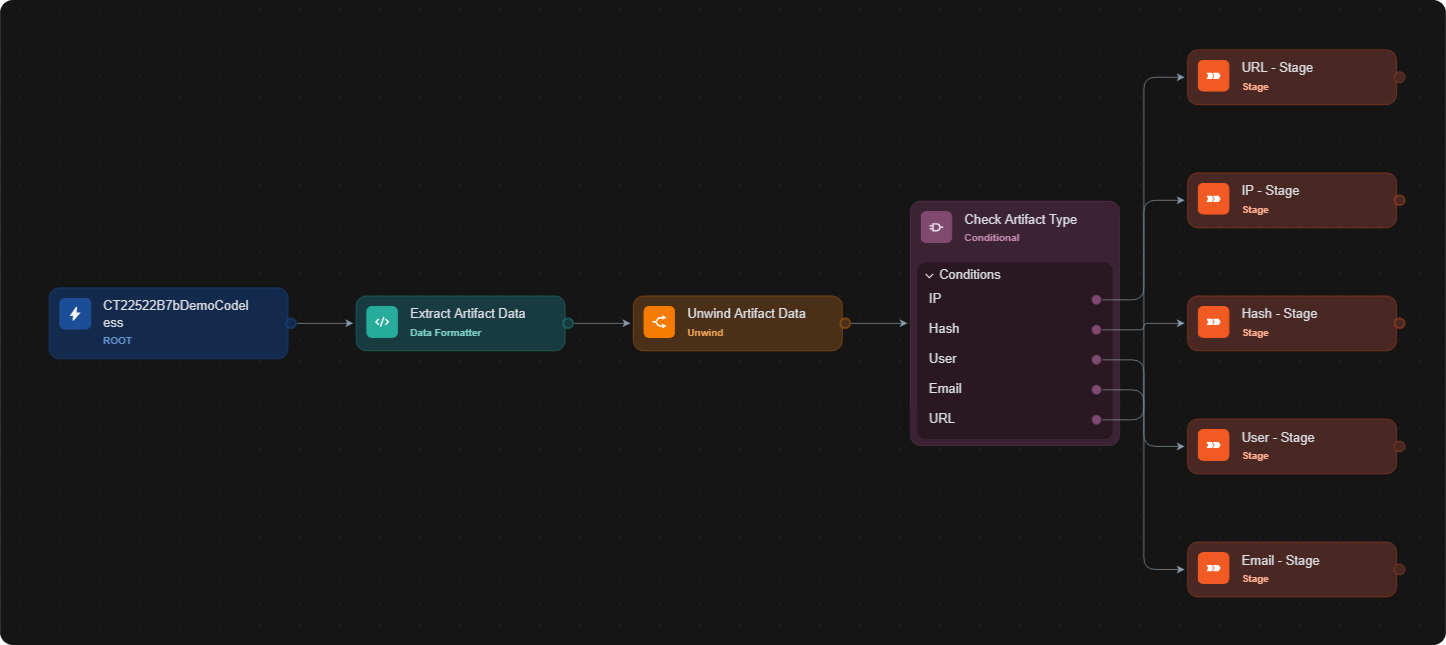Select the Extract Artifact Data node title

[467, 313]
